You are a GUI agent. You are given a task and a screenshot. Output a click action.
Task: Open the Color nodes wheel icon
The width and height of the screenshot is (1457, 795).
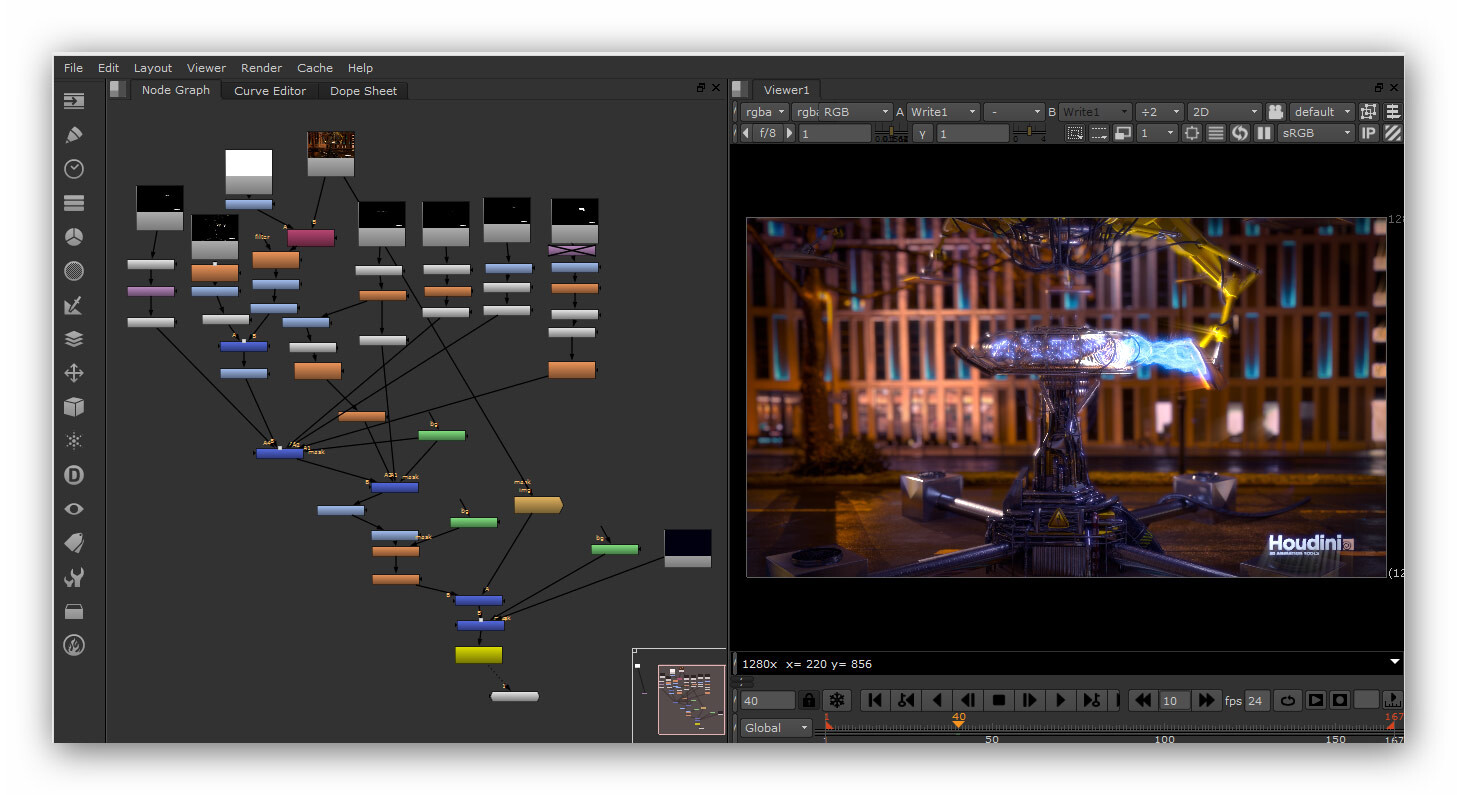73,237
